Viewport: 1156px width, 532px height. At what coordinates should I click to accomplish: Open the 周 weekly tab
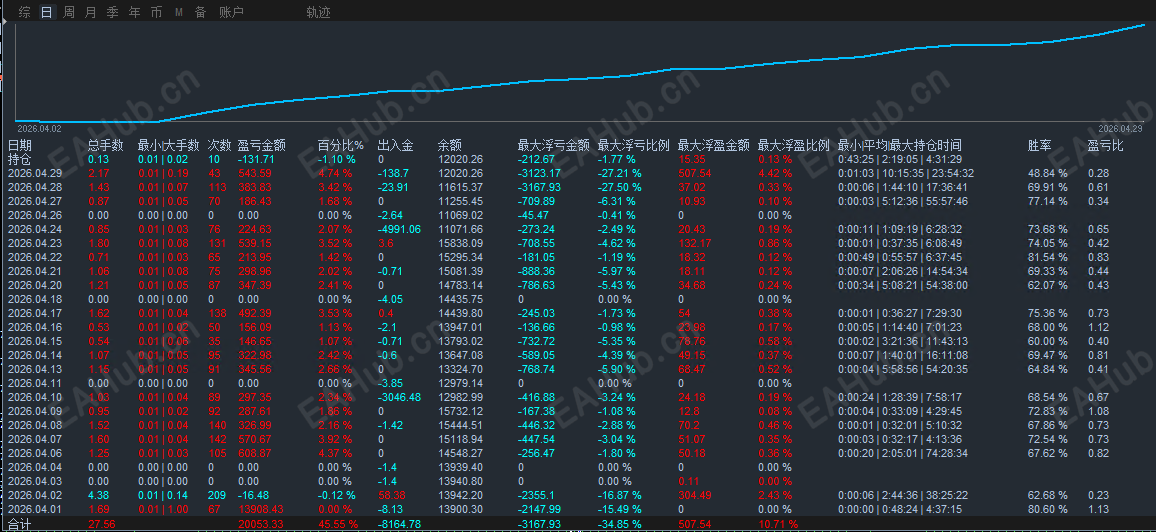coord(69,12)
